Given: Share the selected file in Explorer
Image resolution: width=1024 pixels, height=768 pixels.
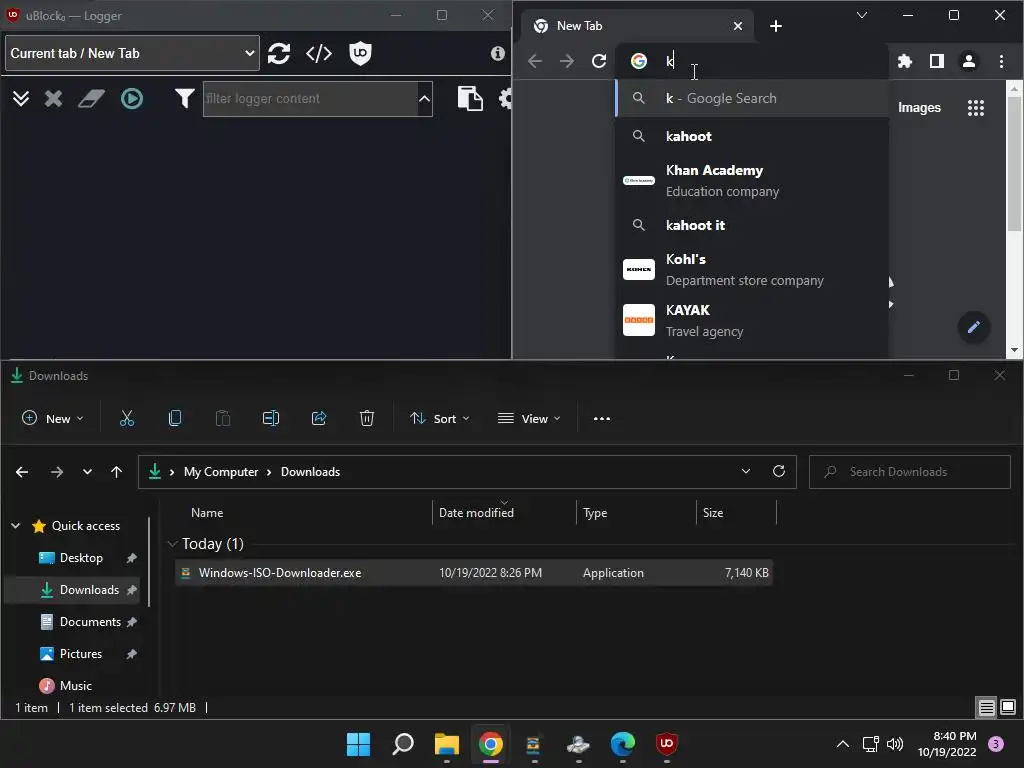Looking at the screenshot, I should coord(319,419).
